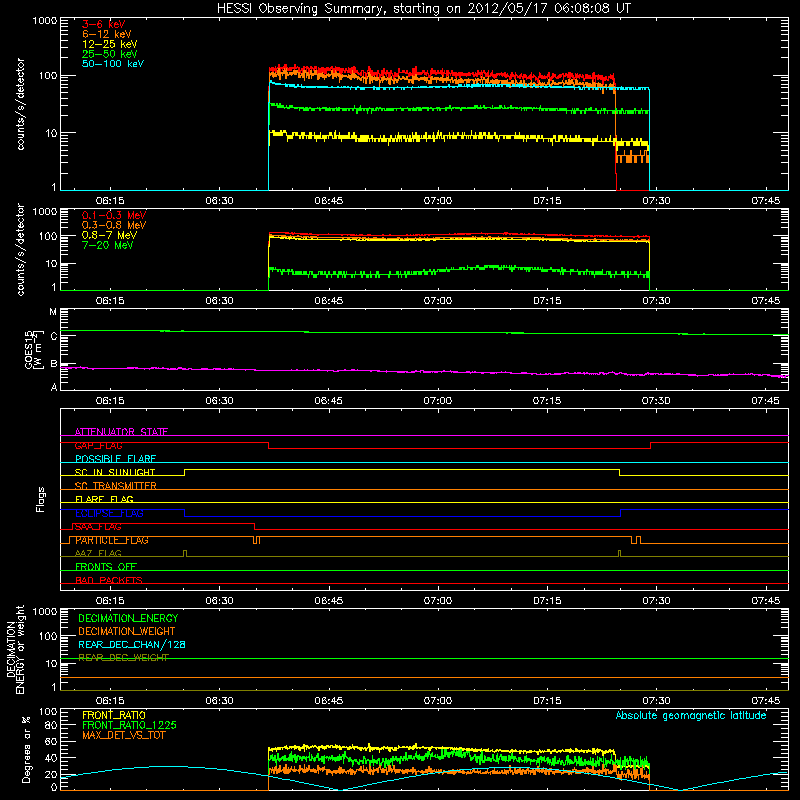
Task: Select the B class tick on GOES panel
Action: click(54, 364)
